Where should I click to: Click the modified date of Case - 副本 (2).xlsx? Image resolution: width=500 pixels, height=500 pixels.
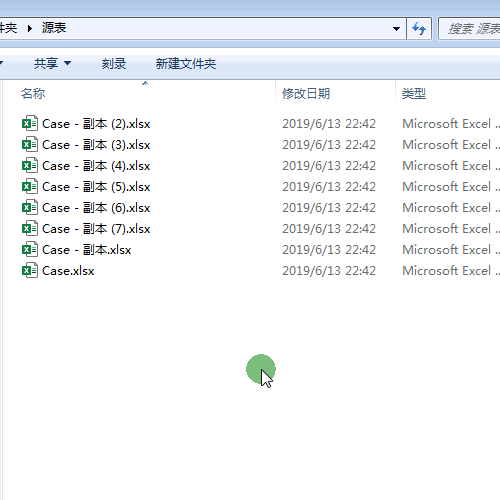(x=329, y=124)
